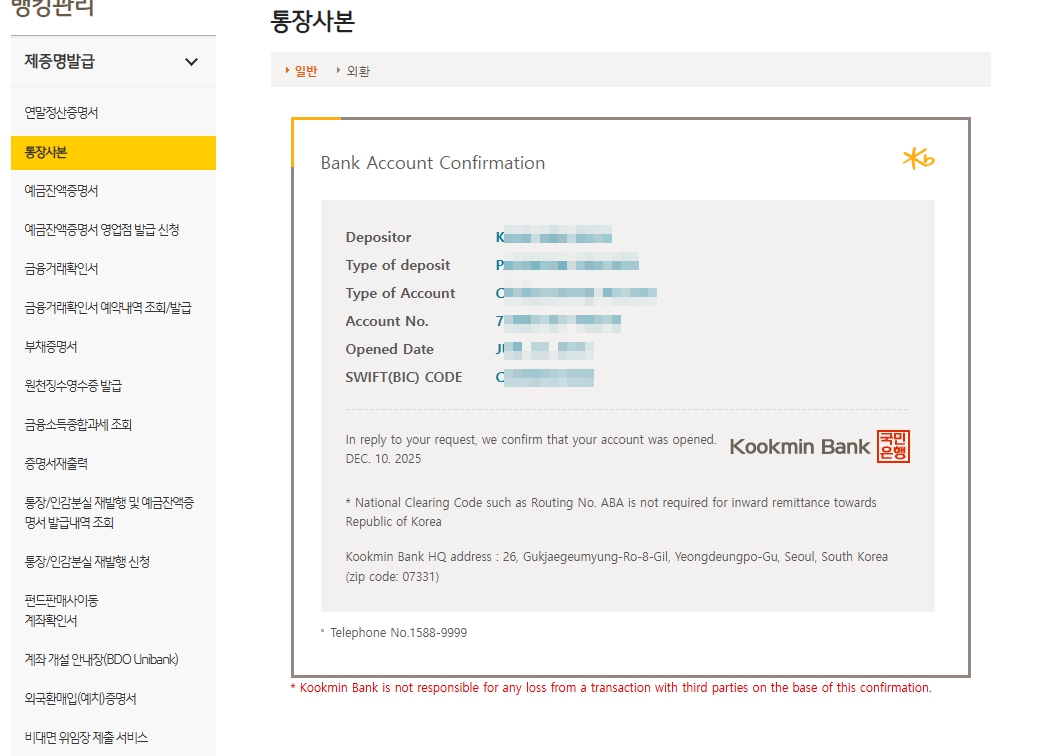The width and height of the screenshot is (1039, 756).
Task: Switch to the 일반 tab
Action: 305,71
